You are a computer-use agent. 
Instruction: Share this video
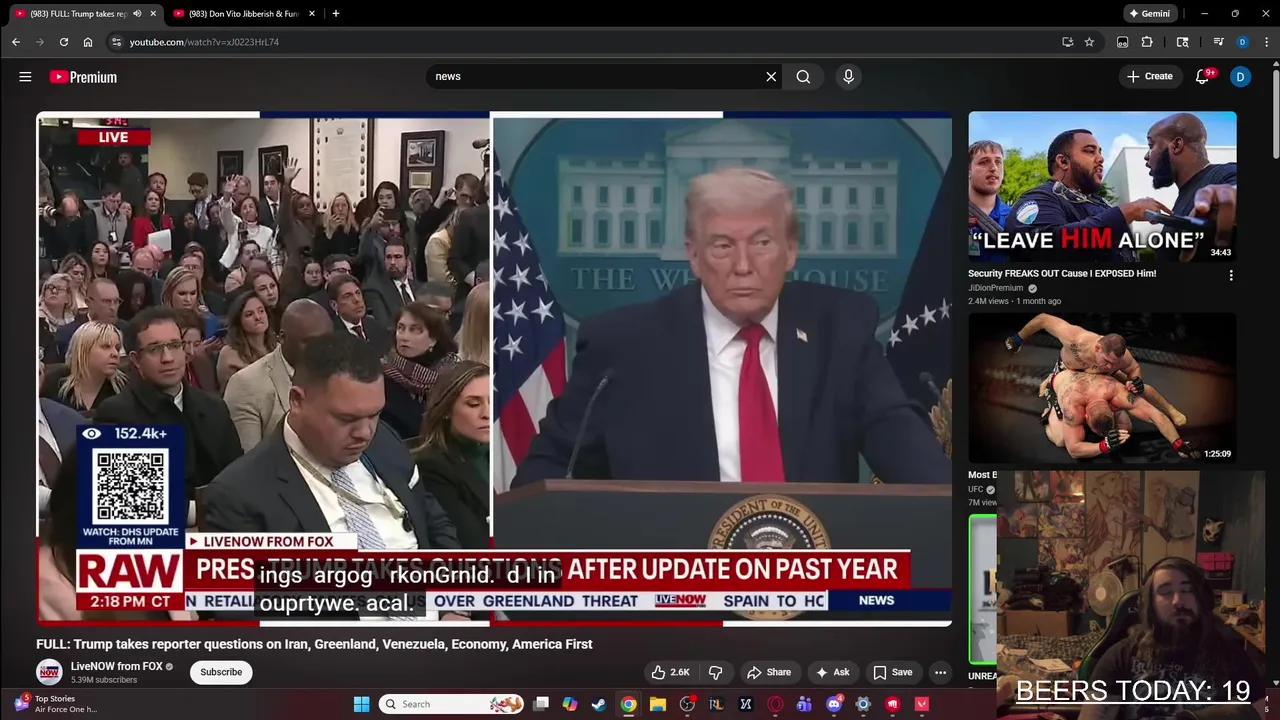pos(769,672)
